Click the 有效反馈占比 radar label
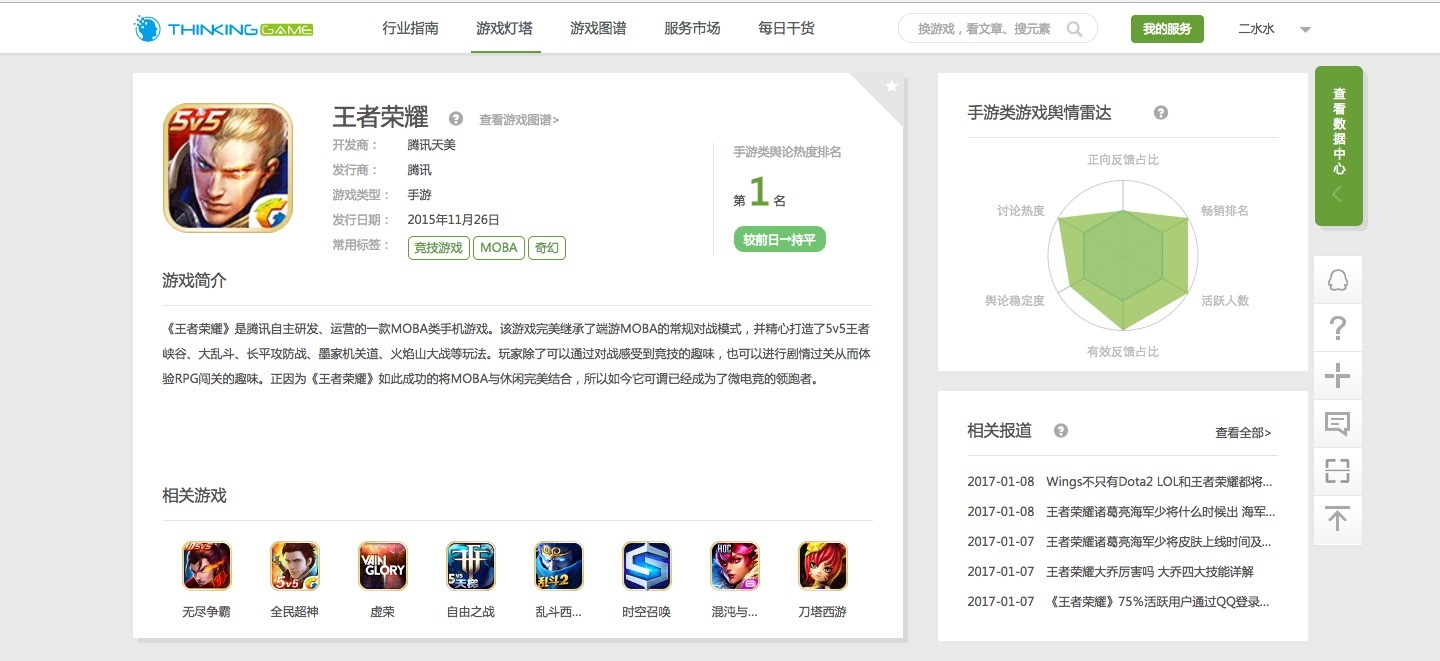 click(x=1123, y=352)
